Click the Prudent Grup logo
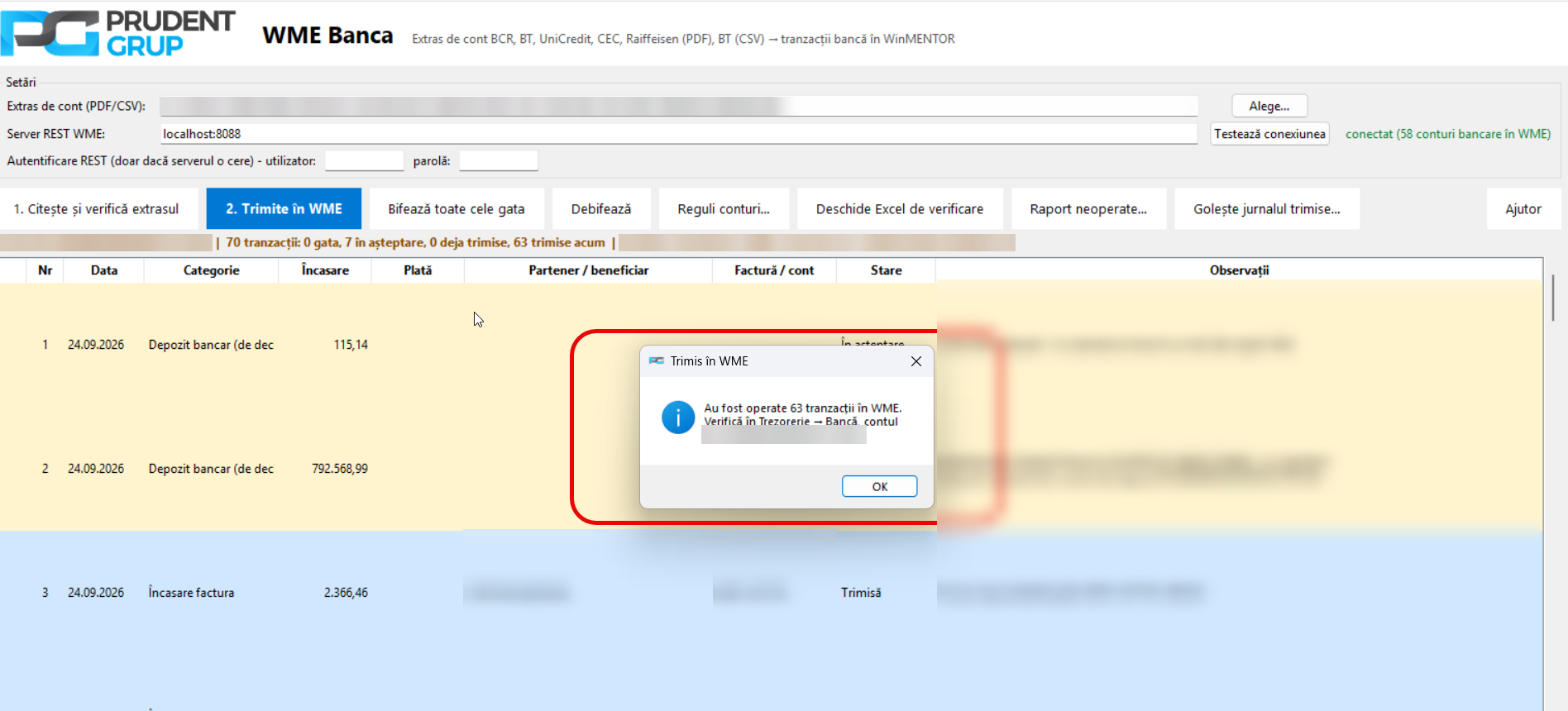This screenshot has width=1568, height=711. click(118, 33)
